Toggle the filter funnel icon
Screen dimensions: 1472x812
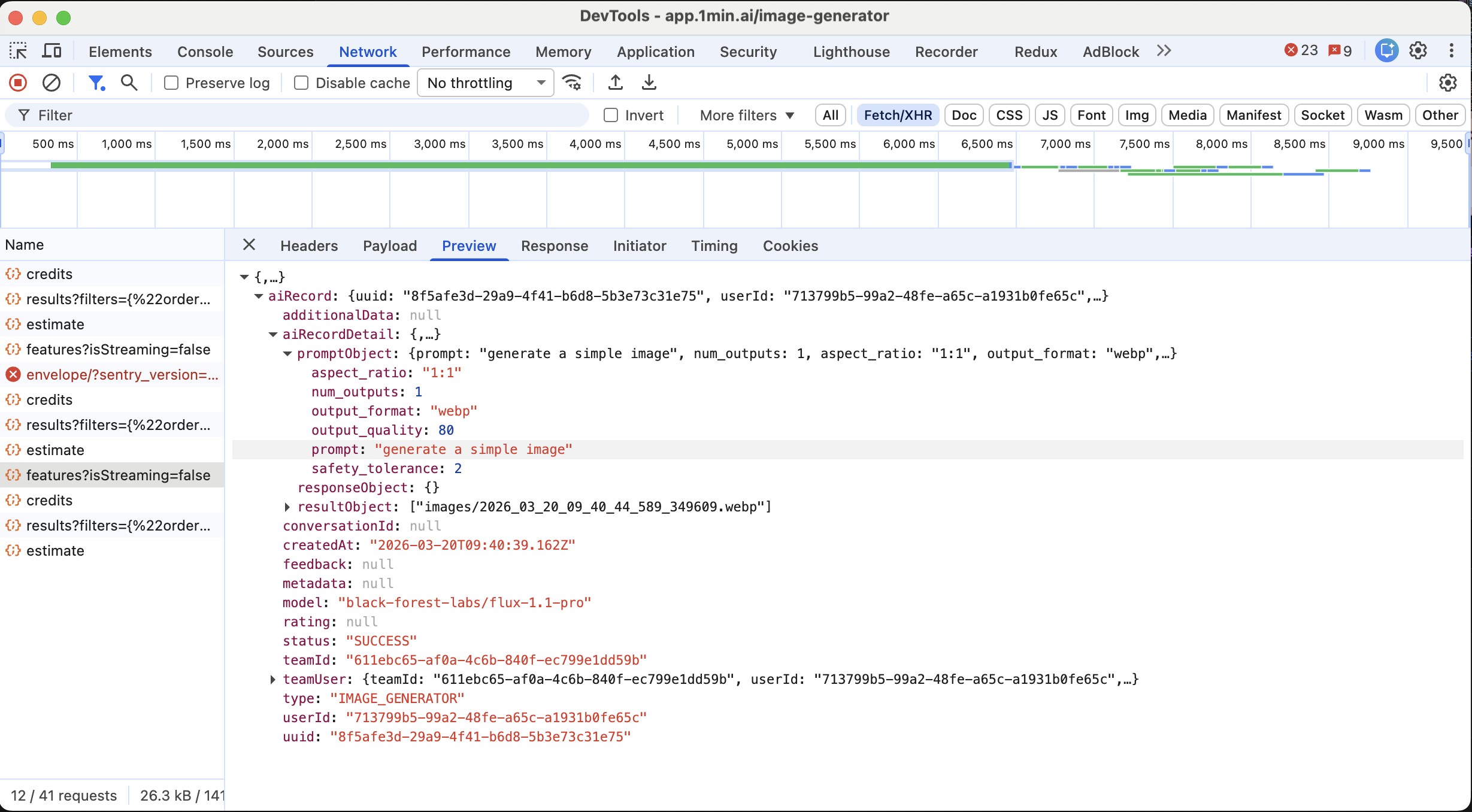(96, 83)
